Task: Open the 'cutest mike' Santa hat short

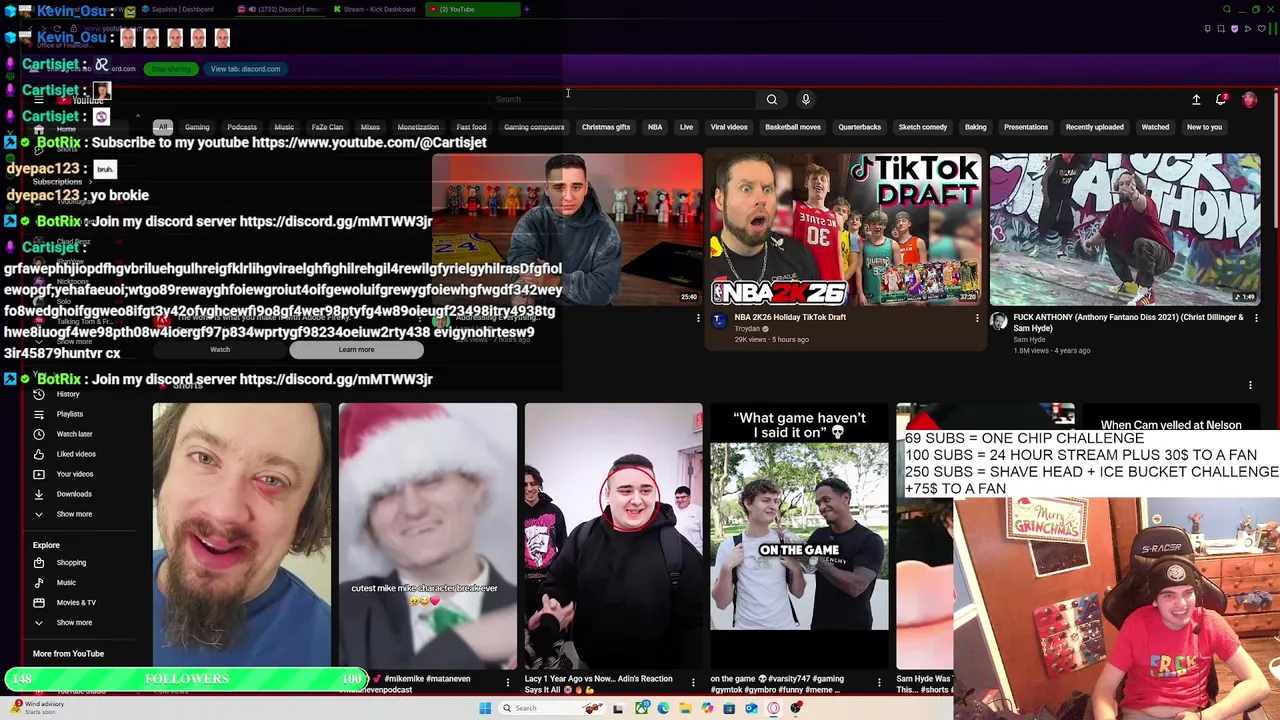Action: point(428,536)
